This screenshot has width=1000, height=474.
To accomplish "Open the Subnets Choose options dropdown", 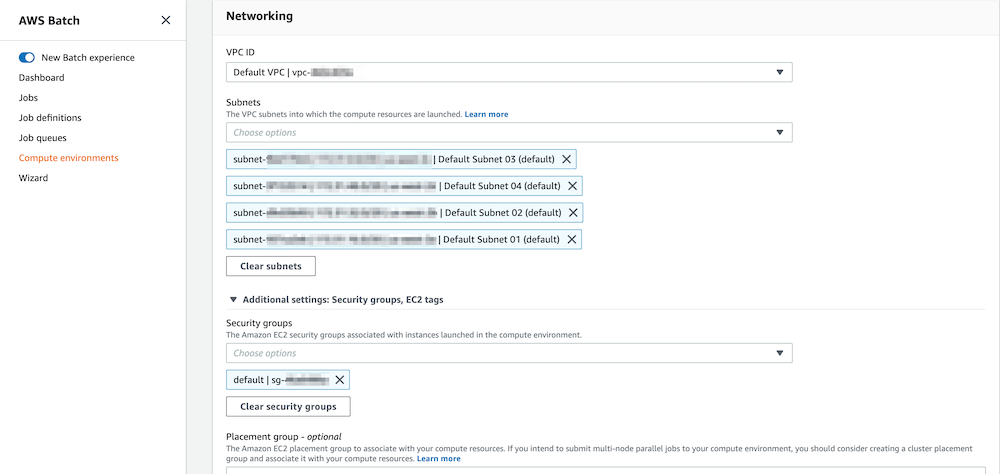I will tap(509, 133).
